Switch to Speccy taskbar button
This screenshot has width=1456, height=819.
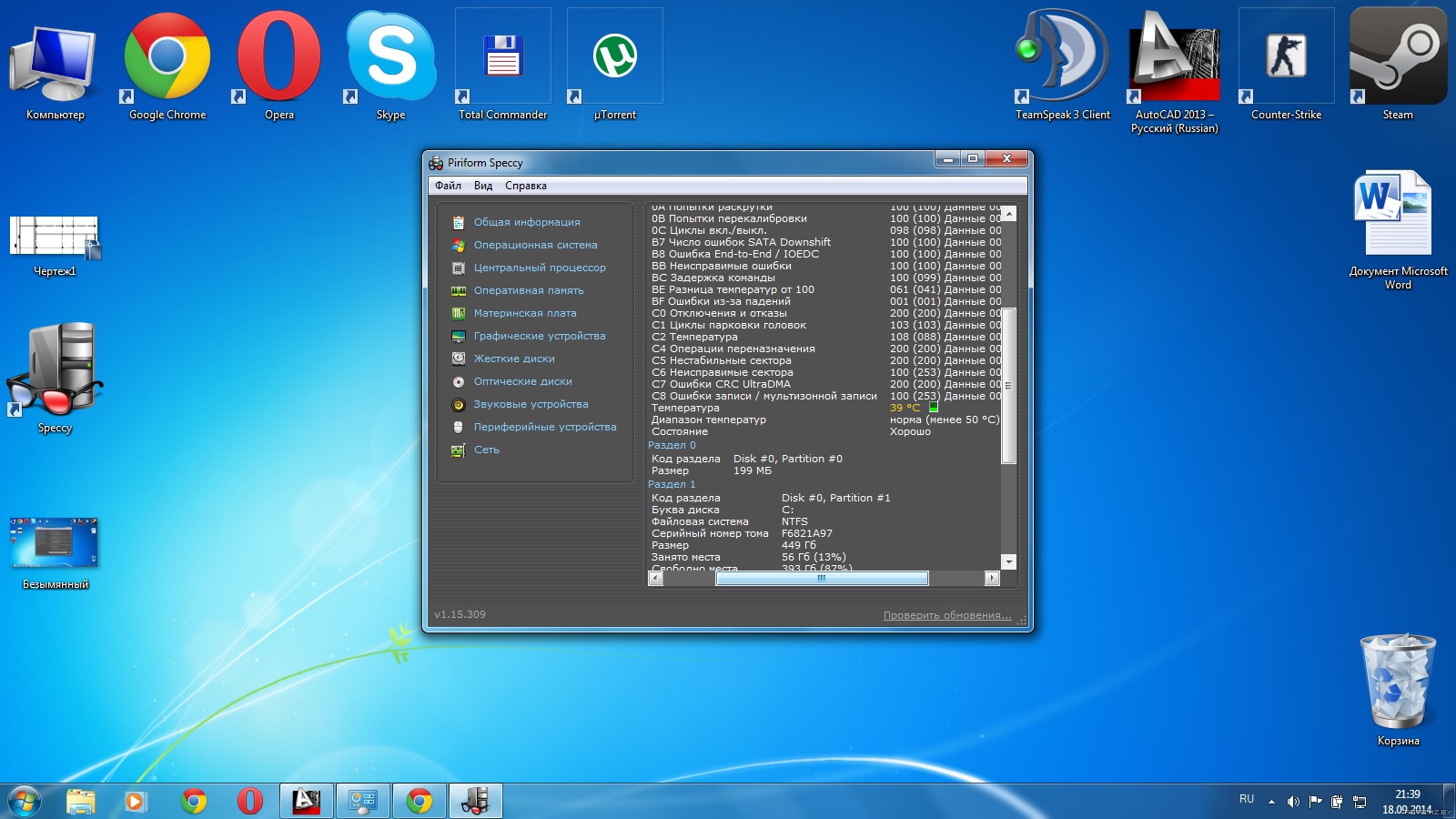(475, 802)
